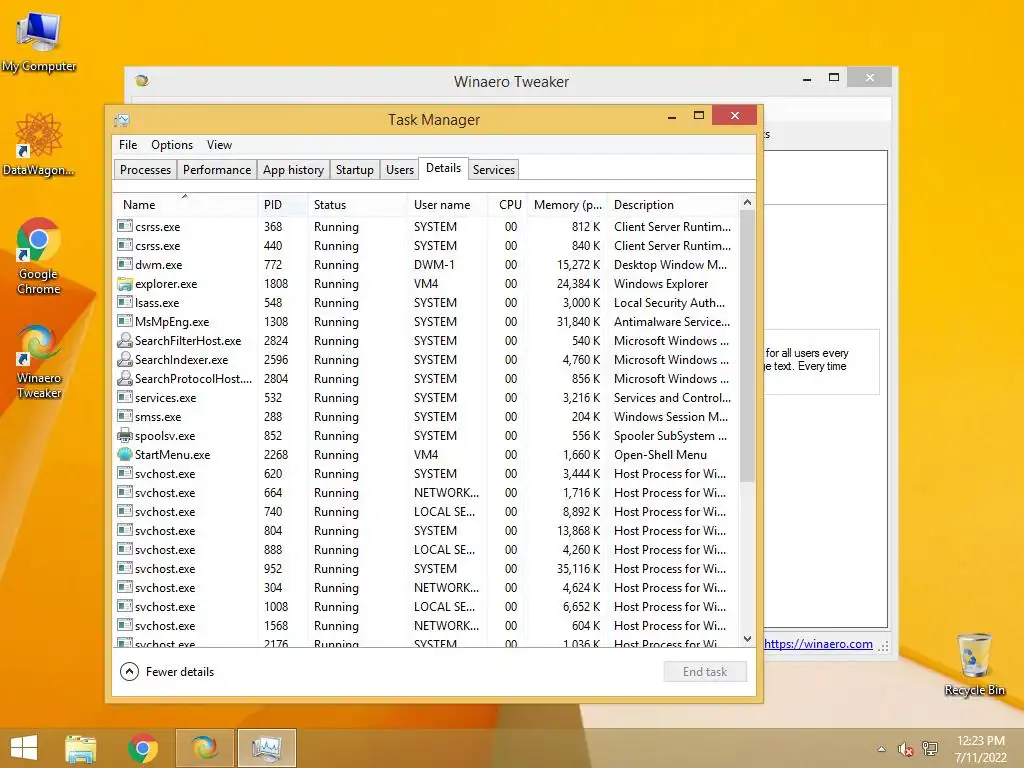Sort by the Status column header

[x=357, y=204]
